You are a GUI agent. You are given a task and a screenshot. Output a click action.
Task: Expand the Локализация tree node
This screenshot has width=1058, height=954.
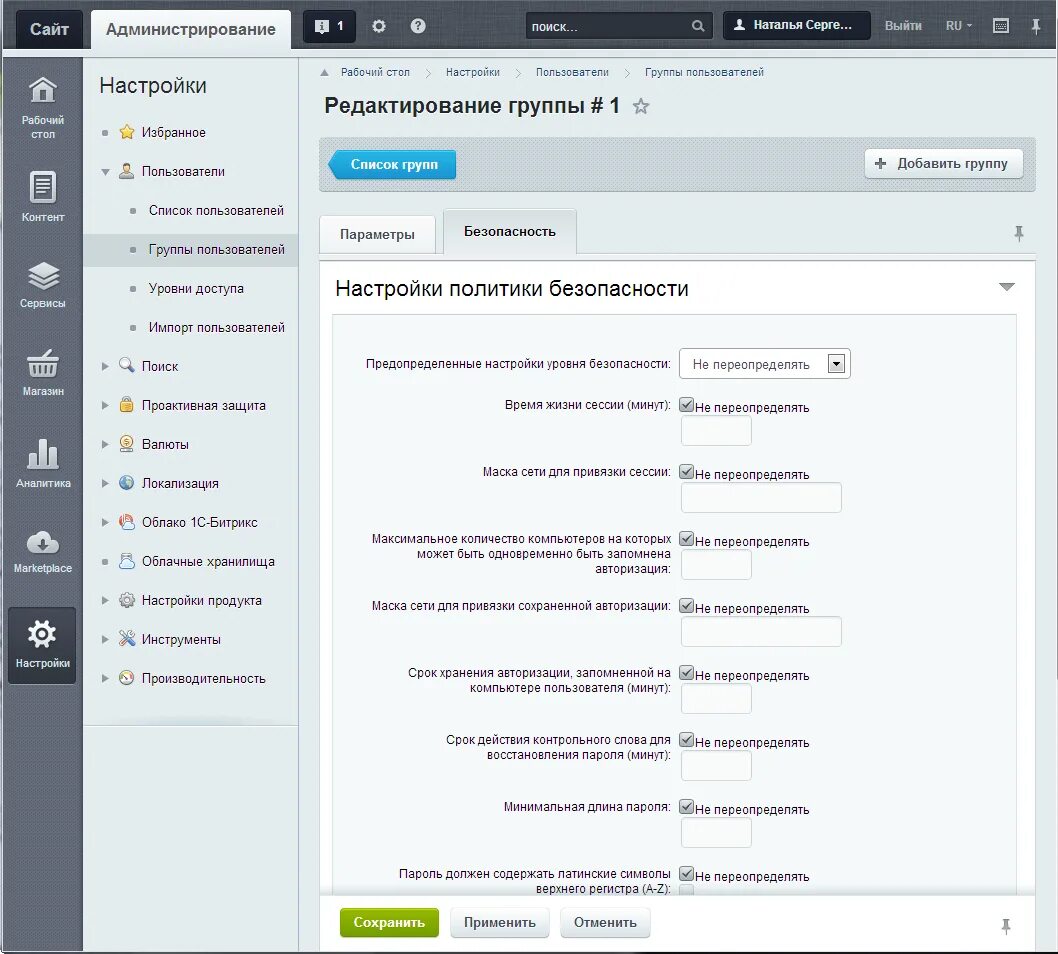pos(105,483)
